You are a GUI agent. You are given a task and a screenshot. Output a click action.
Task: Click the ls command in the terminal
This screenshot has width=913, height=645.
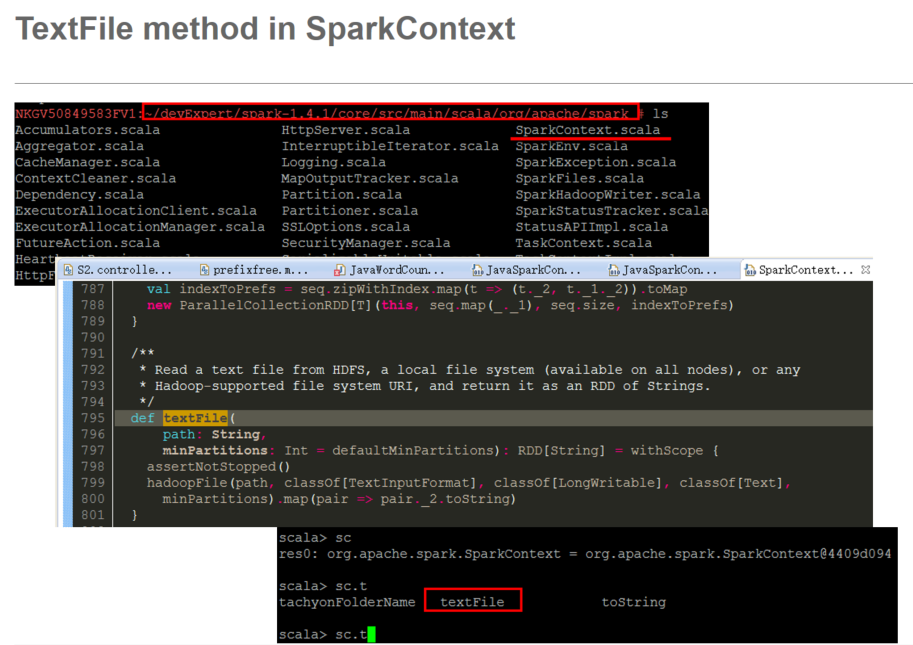tap(660, 114)
